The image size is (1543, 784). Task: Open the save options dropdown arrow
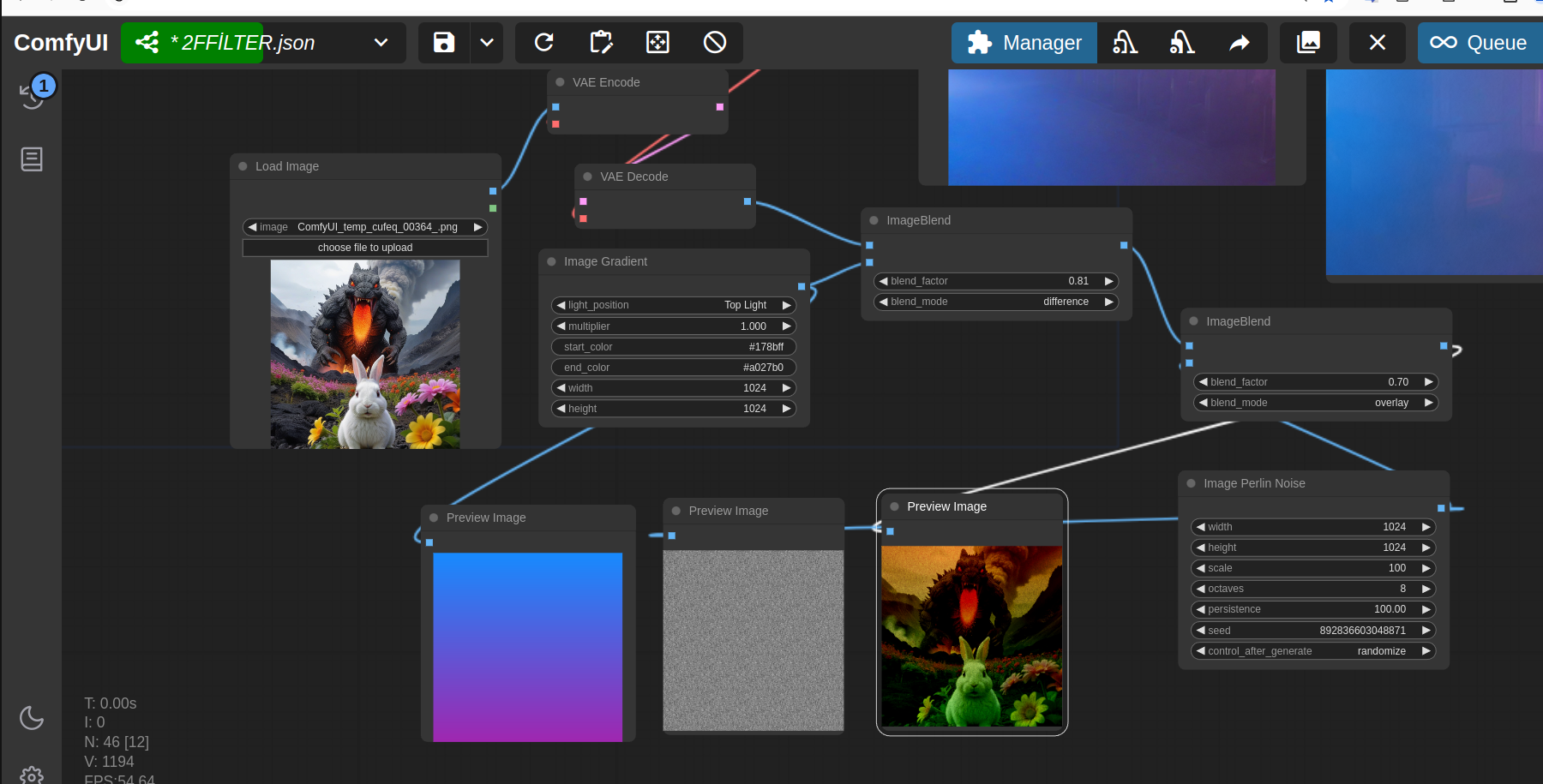pyautogui.click(x=487, y=43)
